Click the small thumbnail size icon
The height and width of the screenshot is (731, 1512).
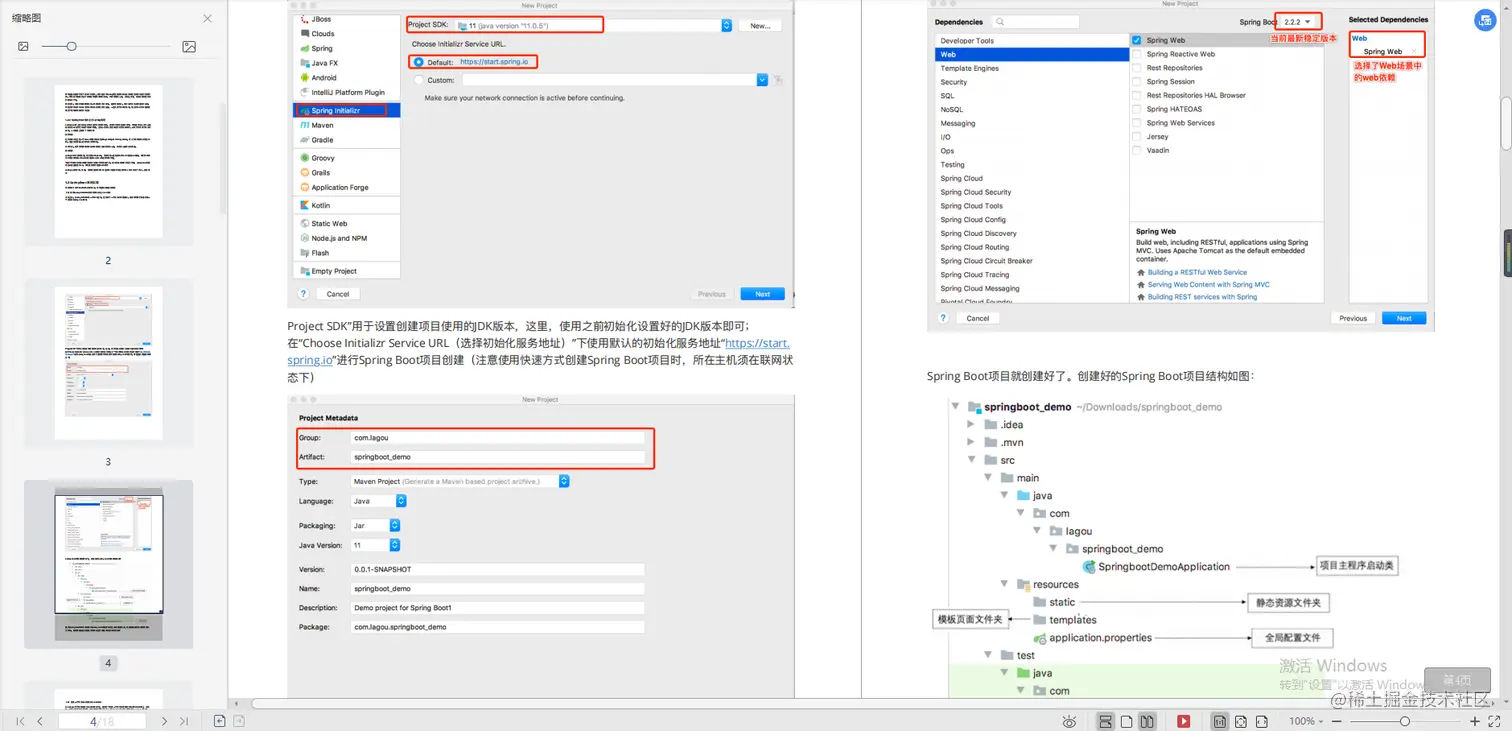tap(24, 47)
